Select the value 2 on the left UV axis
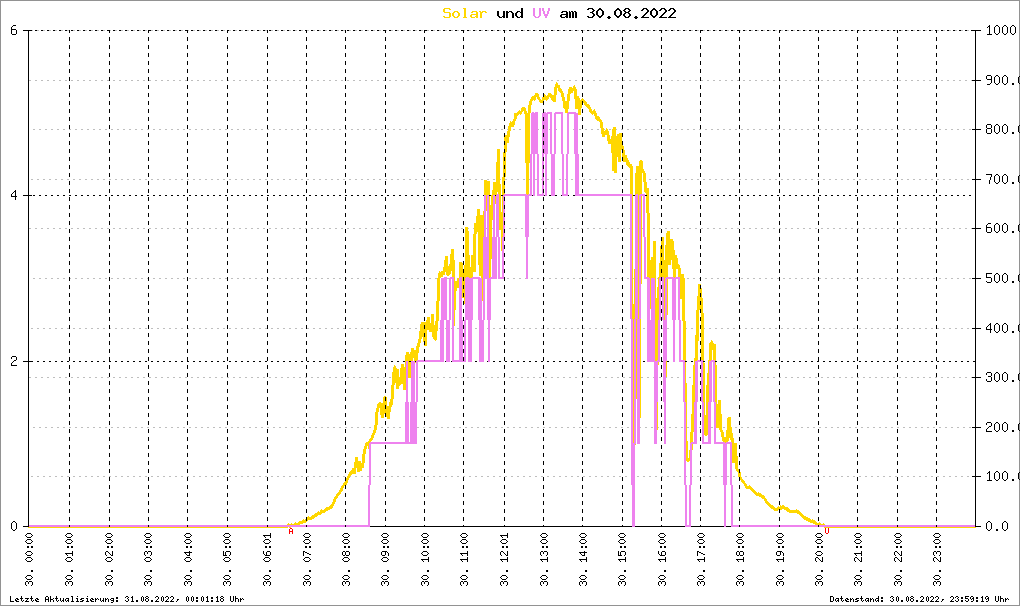1020x606 pixels. [x=13, y=361]
